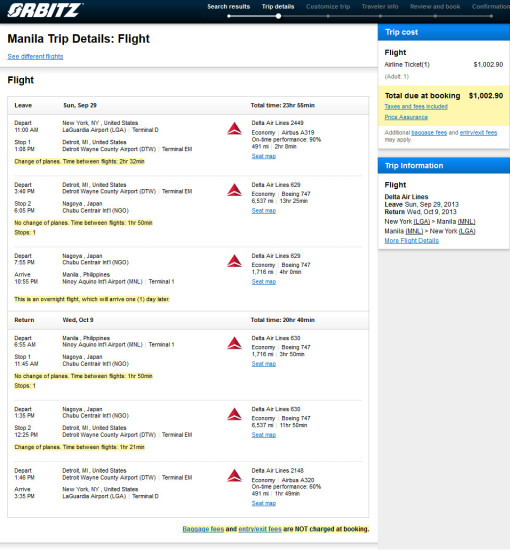Screen dimensions: 510x550
Task: Click Delta logo for Detroit to Nagoya leg
Action: tap(234, 190)
